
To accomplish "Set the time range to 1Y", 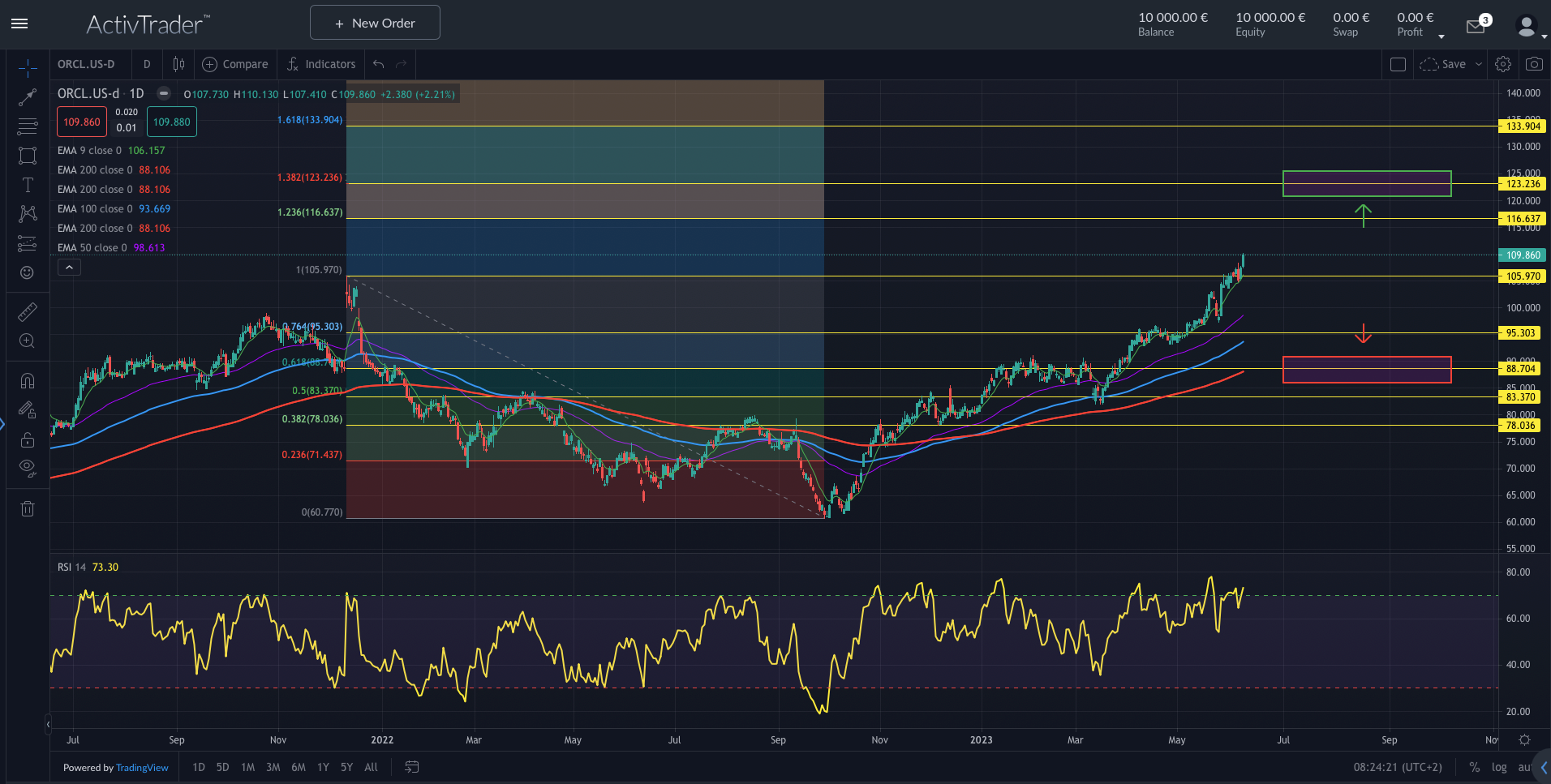I will click(x=323, y=767).
